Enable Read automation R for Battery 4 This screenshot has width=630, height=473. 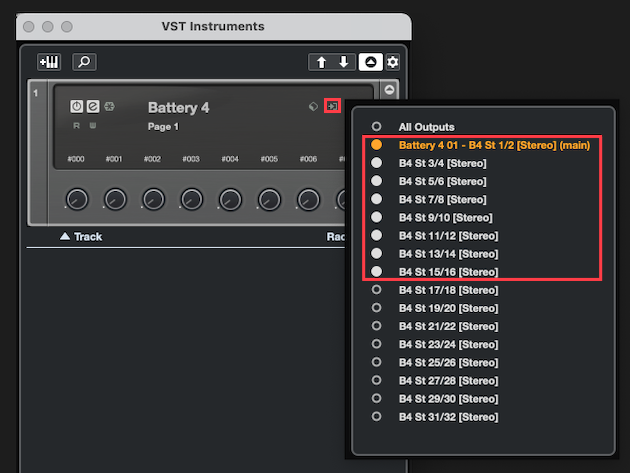pos(76,126)
